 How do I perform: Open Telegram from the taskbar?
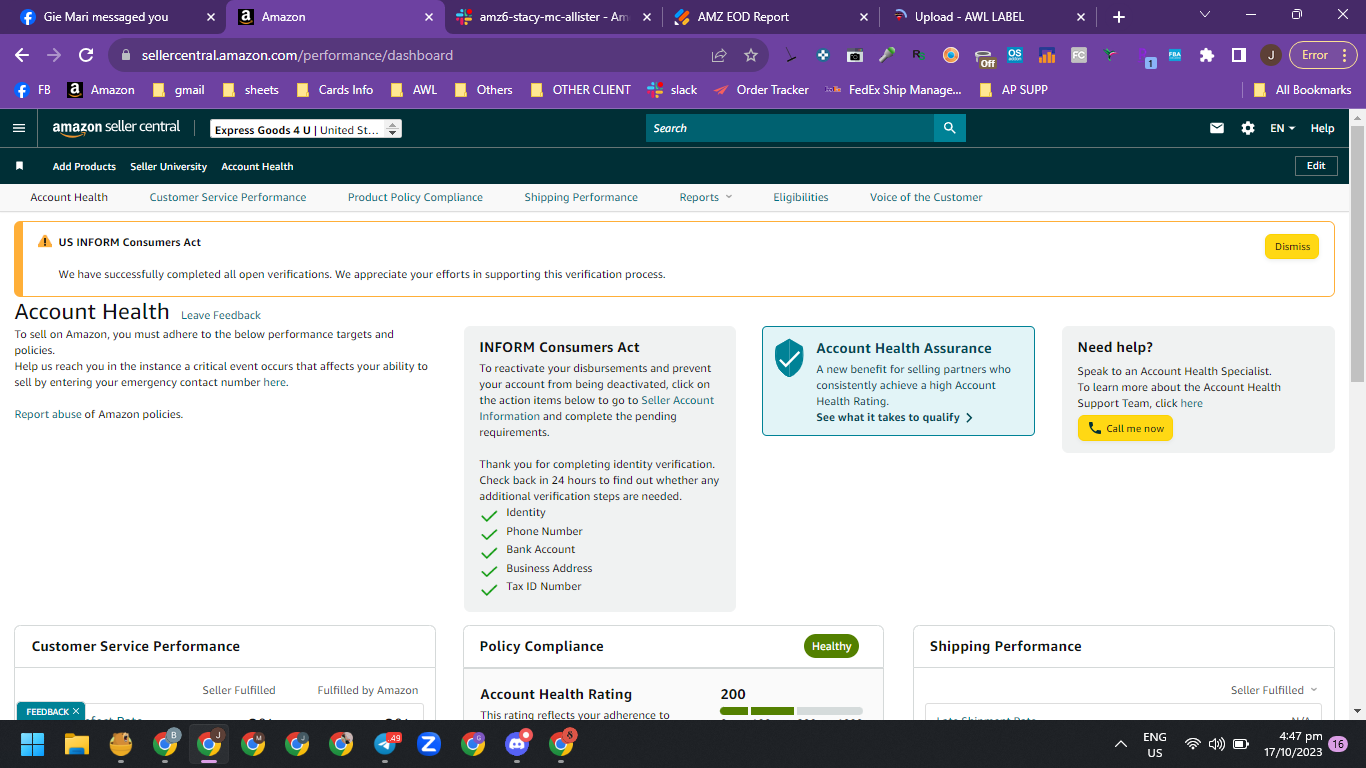385,744
